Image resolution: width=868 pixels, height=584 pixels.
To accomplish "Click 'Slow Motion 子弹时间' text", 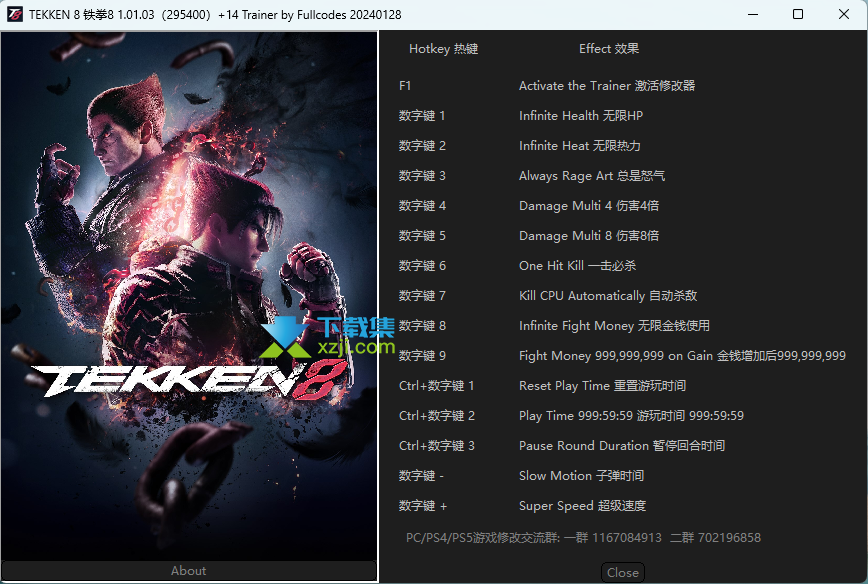I will coord(581,476).
